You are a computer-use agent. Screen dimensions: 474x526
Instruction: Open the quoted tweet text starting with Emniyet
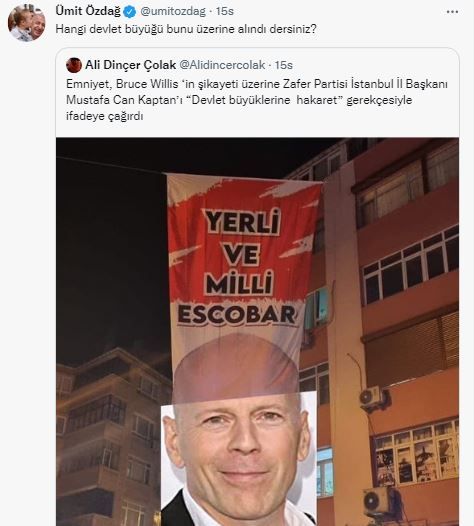[257, 100]
